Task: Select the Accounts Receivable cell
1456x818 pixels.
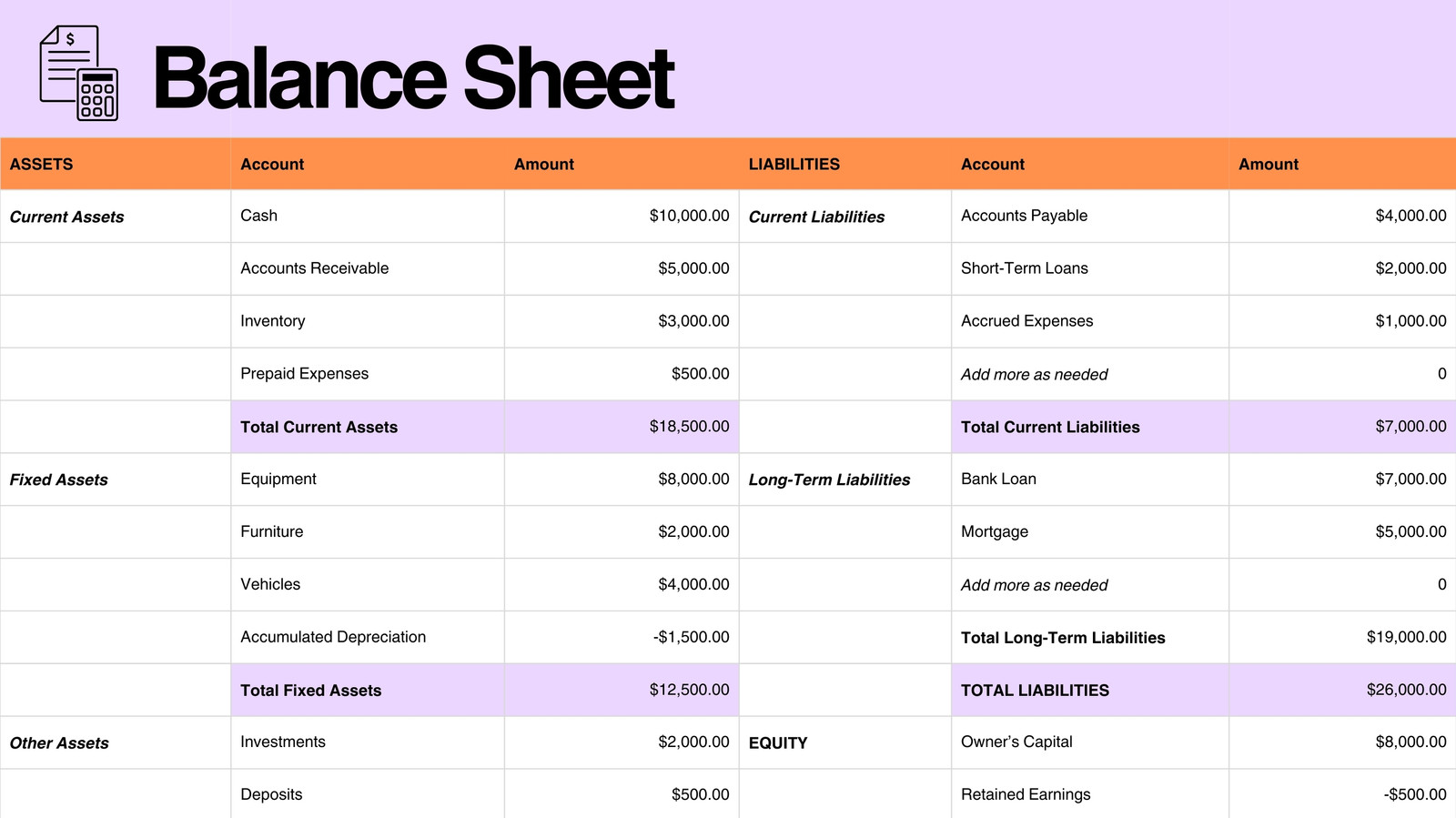Action: [368, 268]
